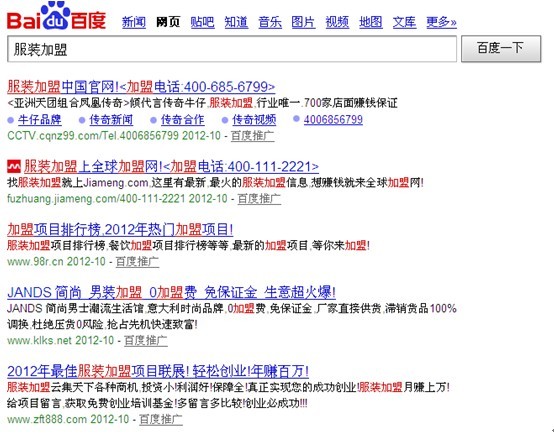Click the URL text CCTV.cqnz99.com/Tel.4006856799

(x=93, y=136)
